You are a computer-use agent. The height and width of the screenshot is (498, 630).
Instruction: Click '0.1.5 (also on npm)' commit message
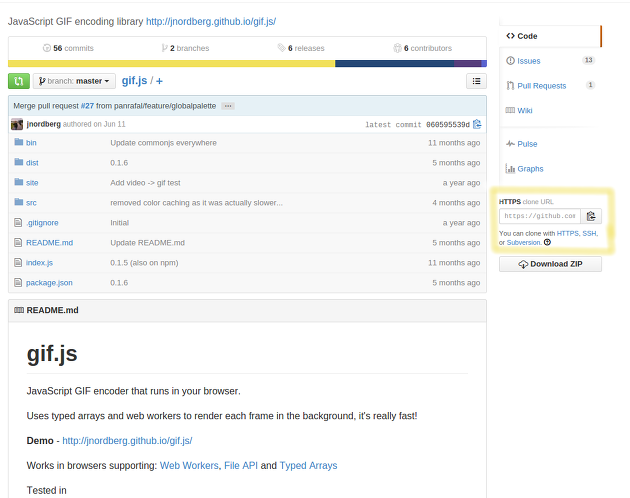click(x=144, y=263)
